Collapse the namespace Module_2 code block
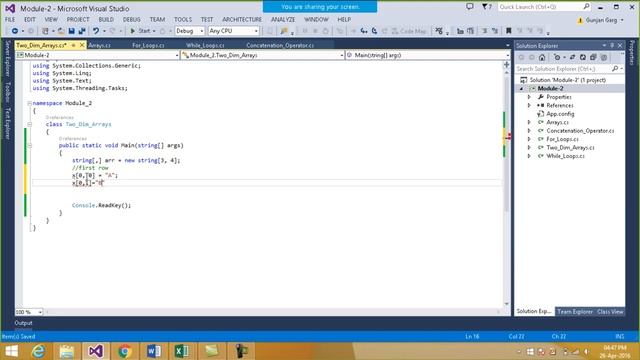Image resolution: width=640 pixels, height=360 pixels. (x=29, y=103)
